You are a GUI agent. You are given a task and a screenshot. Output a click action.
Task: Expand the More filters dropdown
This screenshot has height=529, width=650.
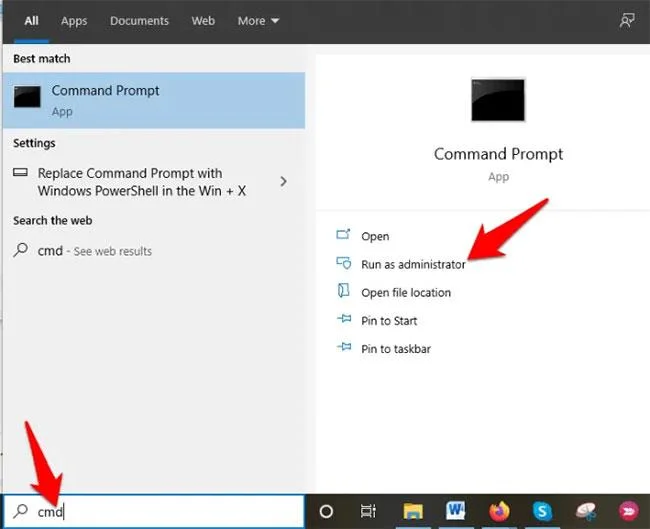(x=258, y=21)
